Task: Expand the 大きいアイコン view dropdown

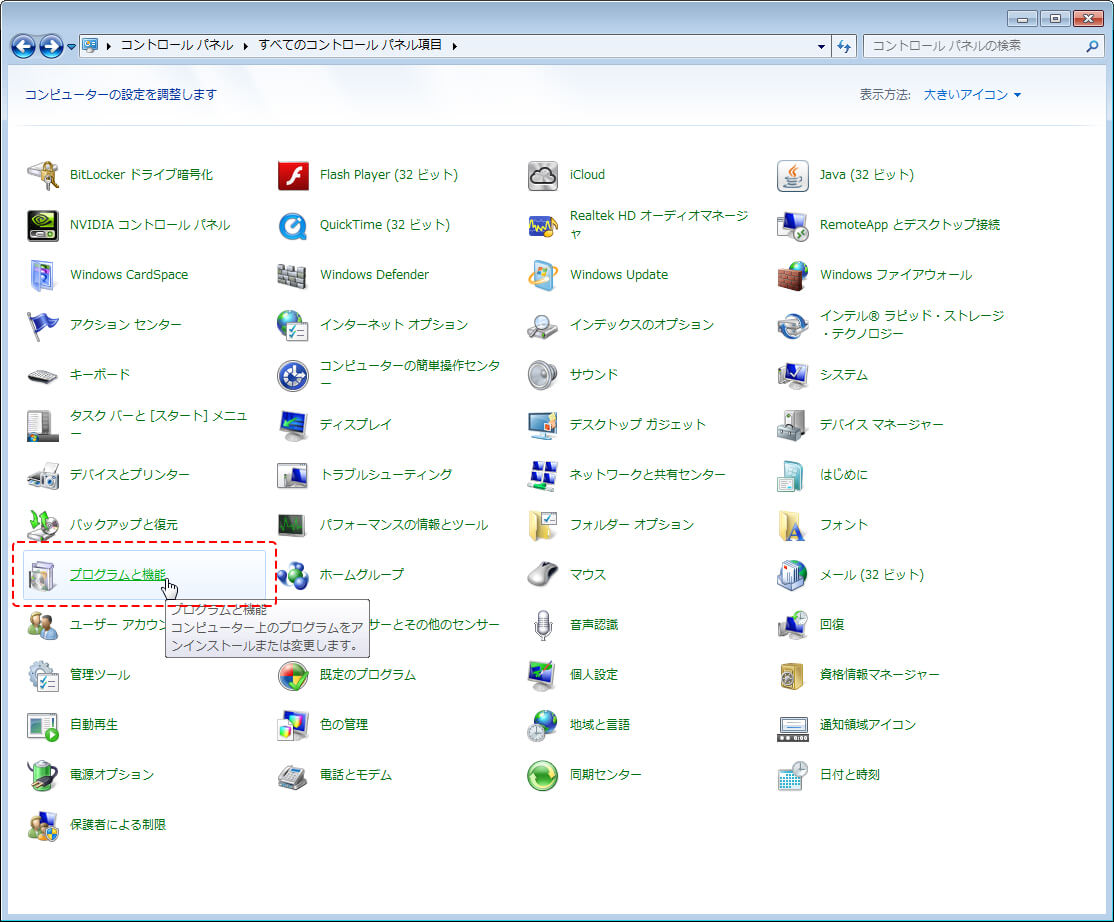Action: pos(972,95)
